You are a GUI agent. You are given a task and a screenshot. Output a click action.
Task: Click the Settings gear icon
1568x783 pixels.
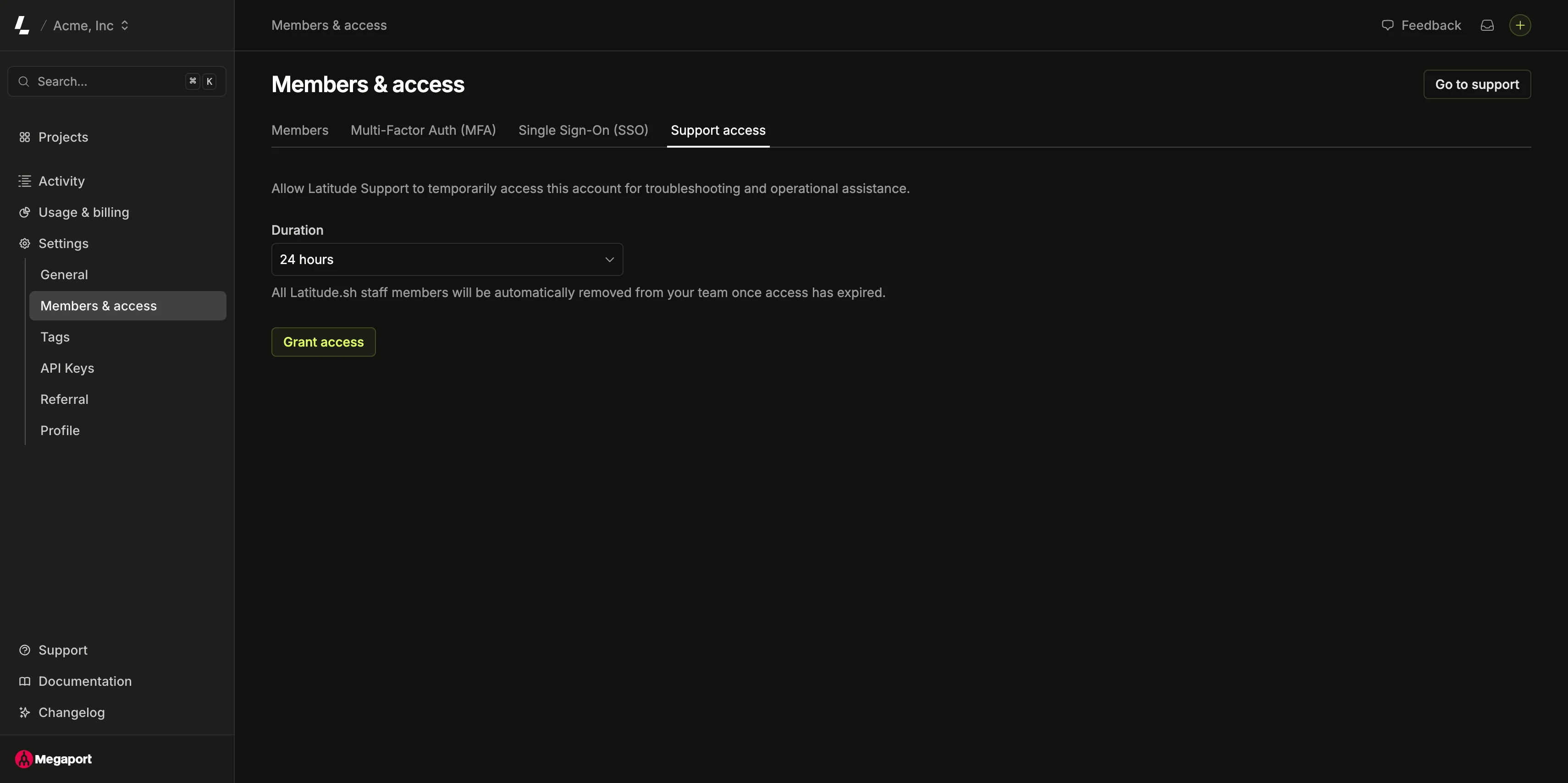click(24, 243)
